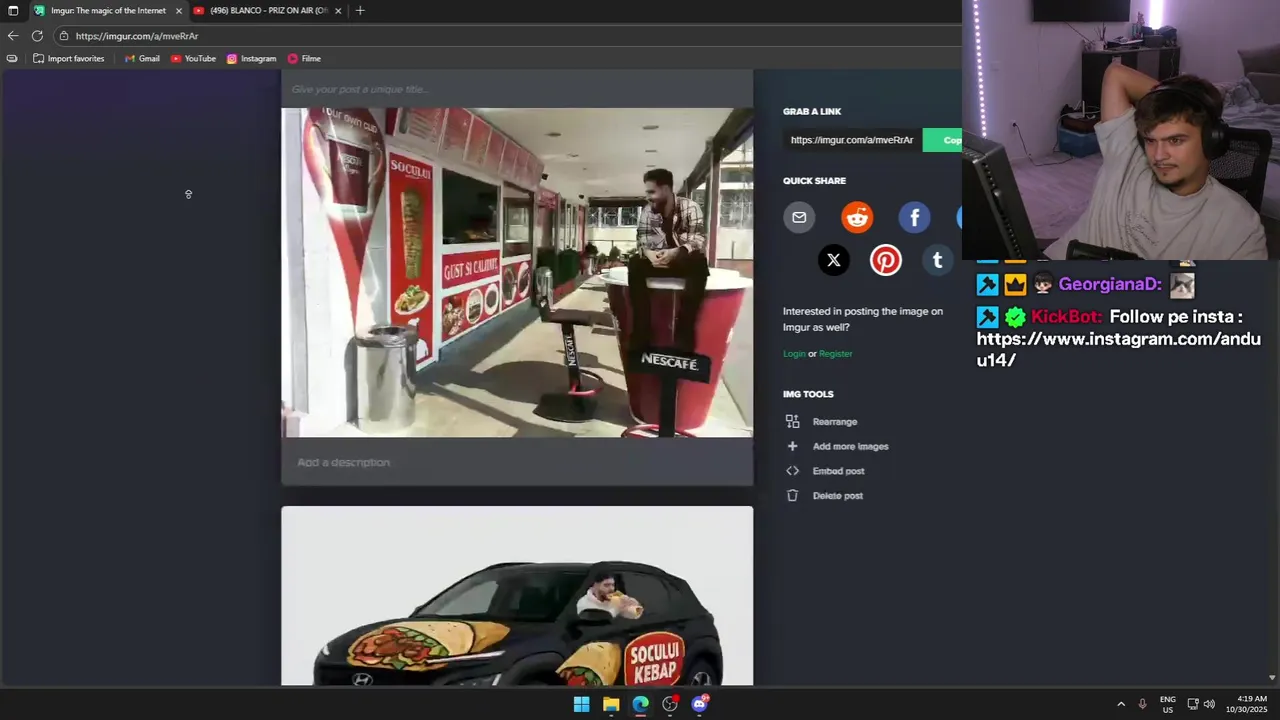Viewport: 1280px width, 720px height.
Task: Click the Login link
Action: tap(794, 354)
